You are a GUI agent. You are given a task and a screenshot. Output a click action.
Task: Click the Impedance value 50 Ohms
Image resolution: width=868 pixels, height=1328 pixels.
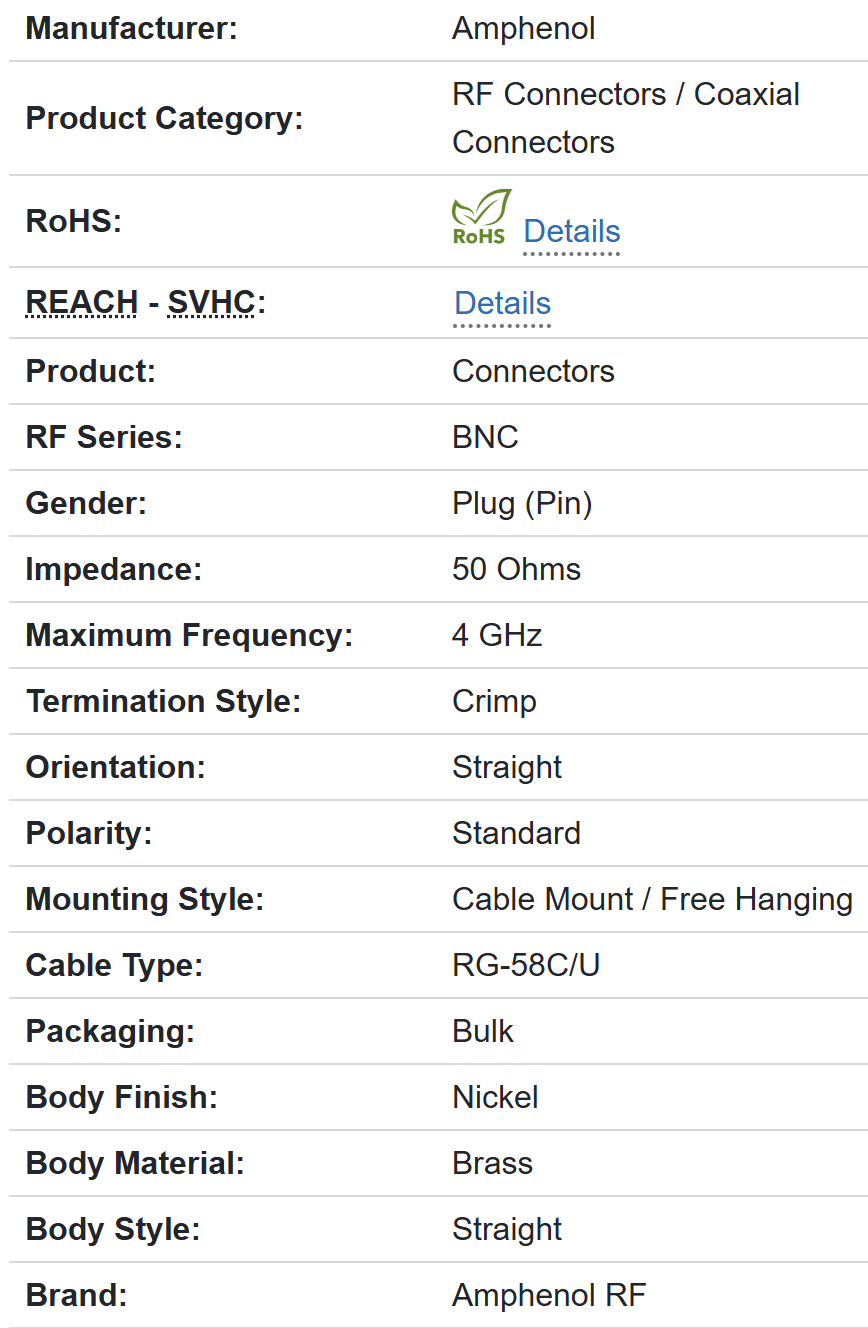pos(516,569)
